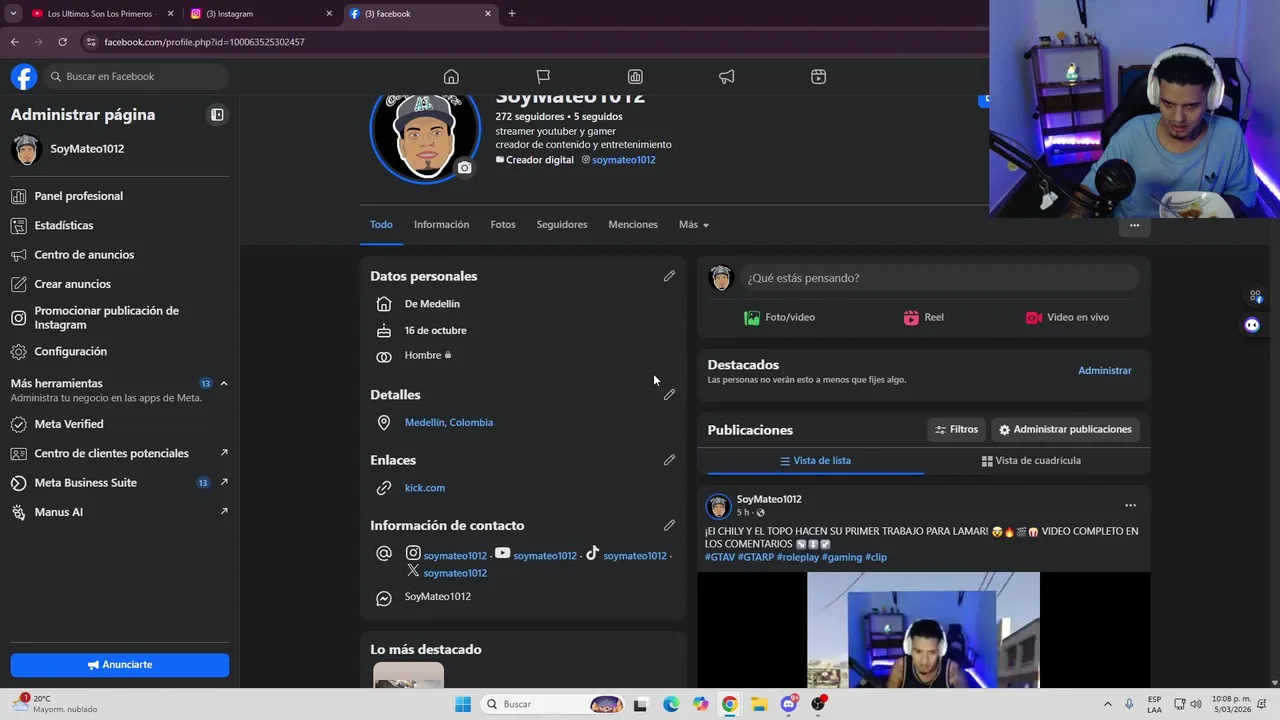Image resolution: width=1280 pixels, height=720 pixels.
Task: Reload the page with the browser refresh icon
Action: (62, 42)
